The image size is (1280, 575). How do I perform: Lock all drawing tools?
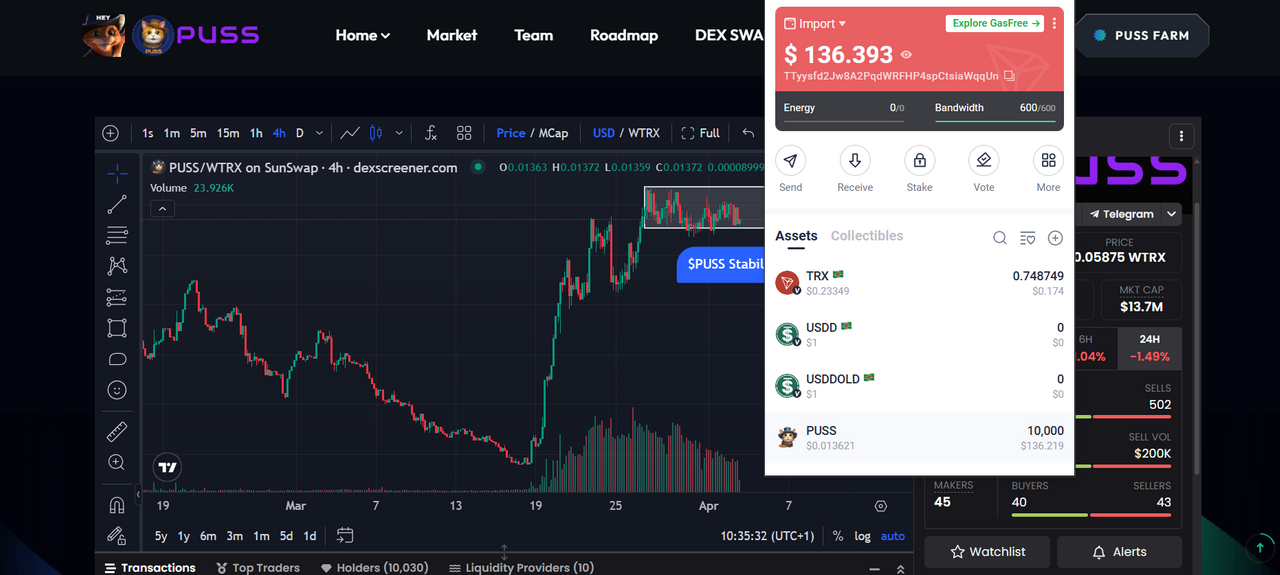tap(117, 535)
